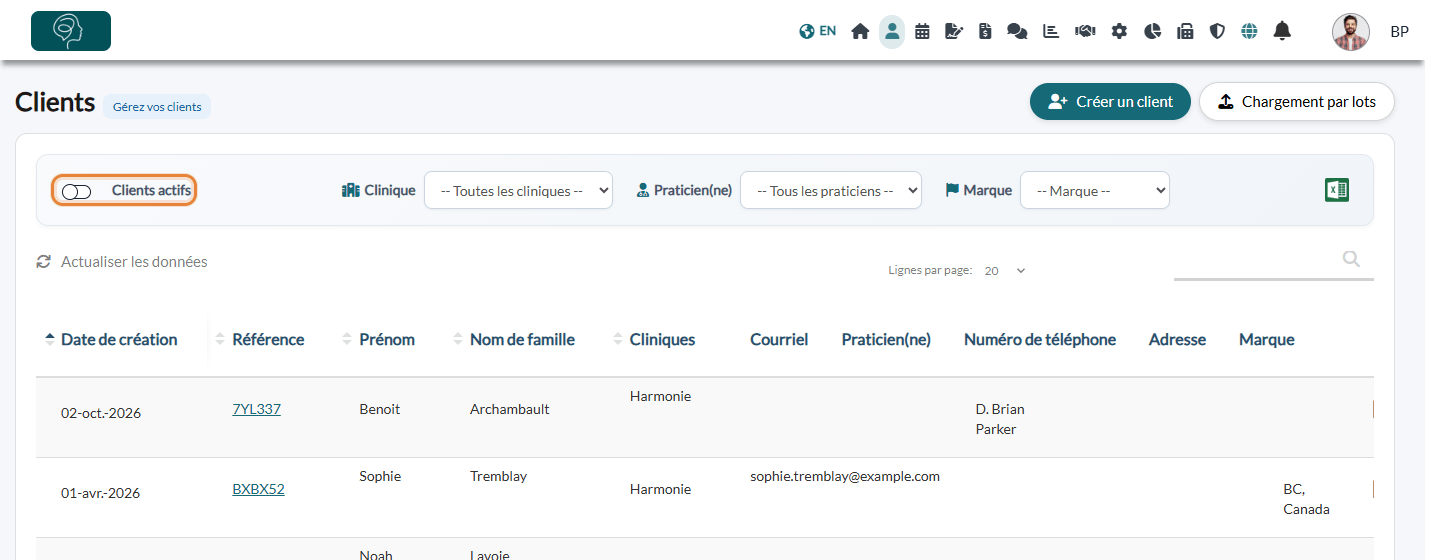This screenshot has height=560, width=1440.
Task: Click the brain logo
Action: pyautogui.click(x=71, y=31)
